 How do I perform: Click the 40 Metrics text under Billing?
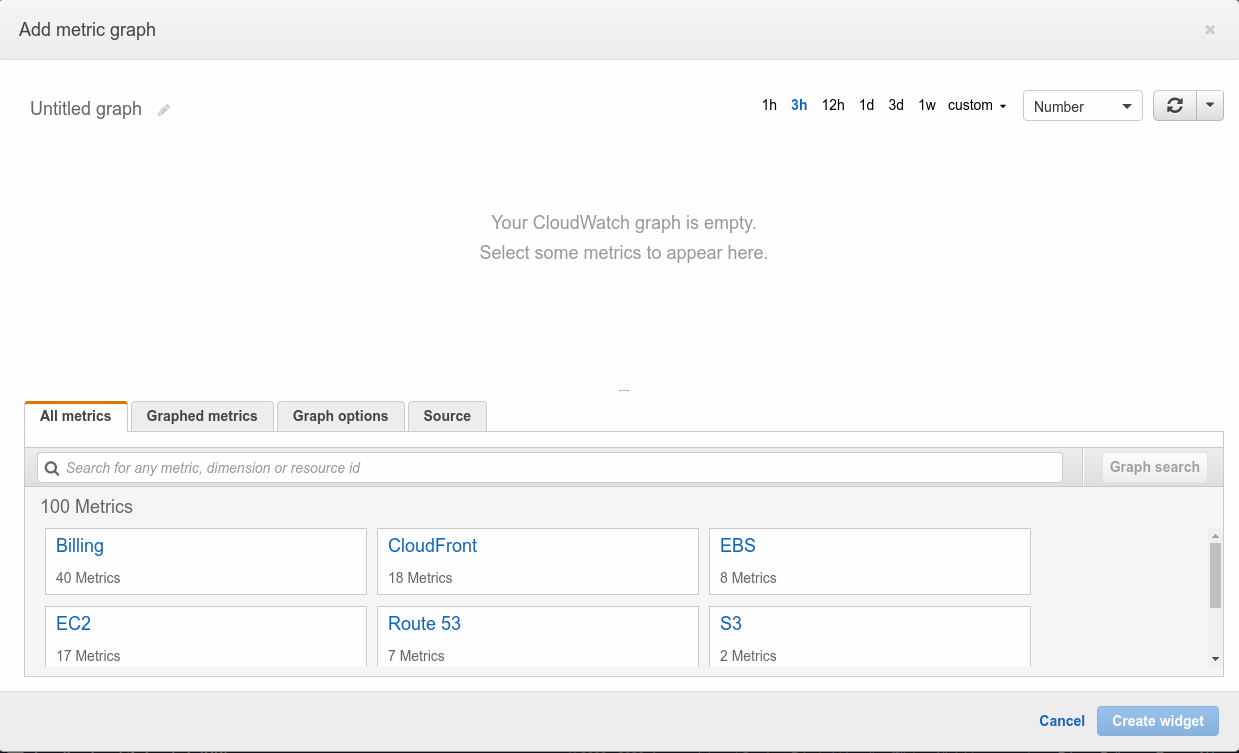point(88,578)
